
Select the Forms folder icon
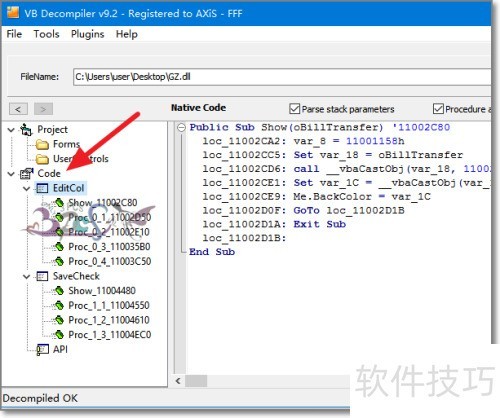coord(42,144)
